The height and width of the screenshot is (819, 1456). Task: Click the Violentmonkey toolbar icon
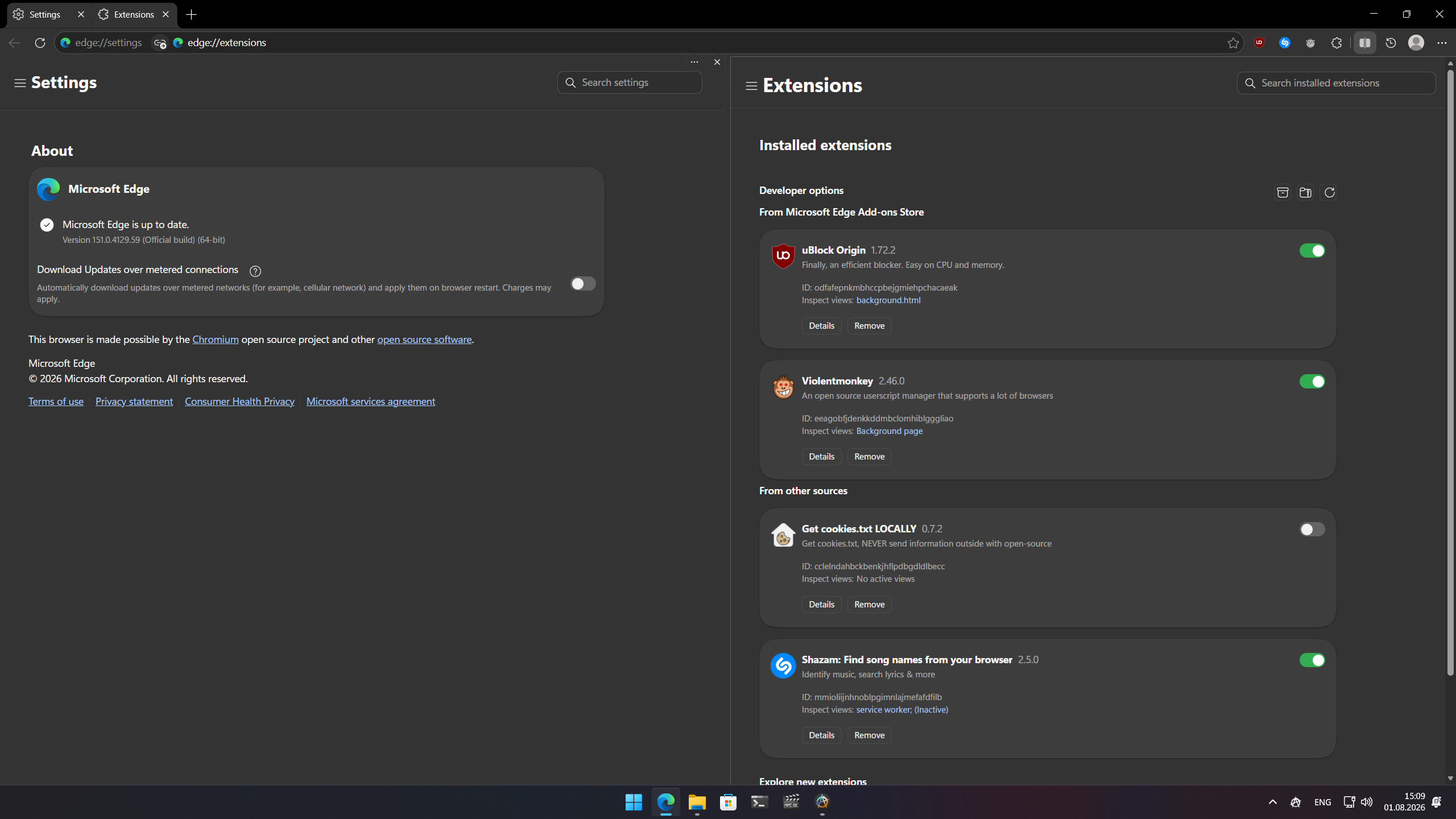1310,43
